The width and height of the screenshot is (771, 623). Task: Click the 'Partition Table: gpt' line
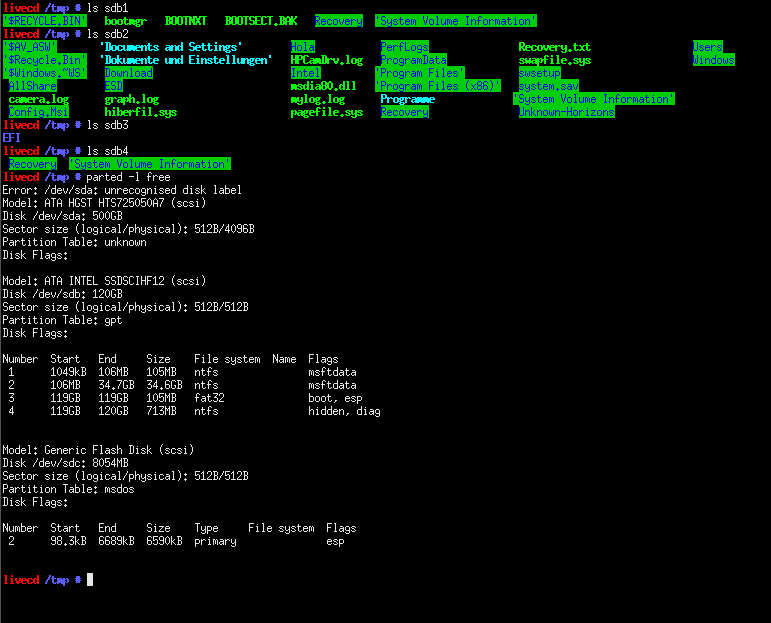62,320
